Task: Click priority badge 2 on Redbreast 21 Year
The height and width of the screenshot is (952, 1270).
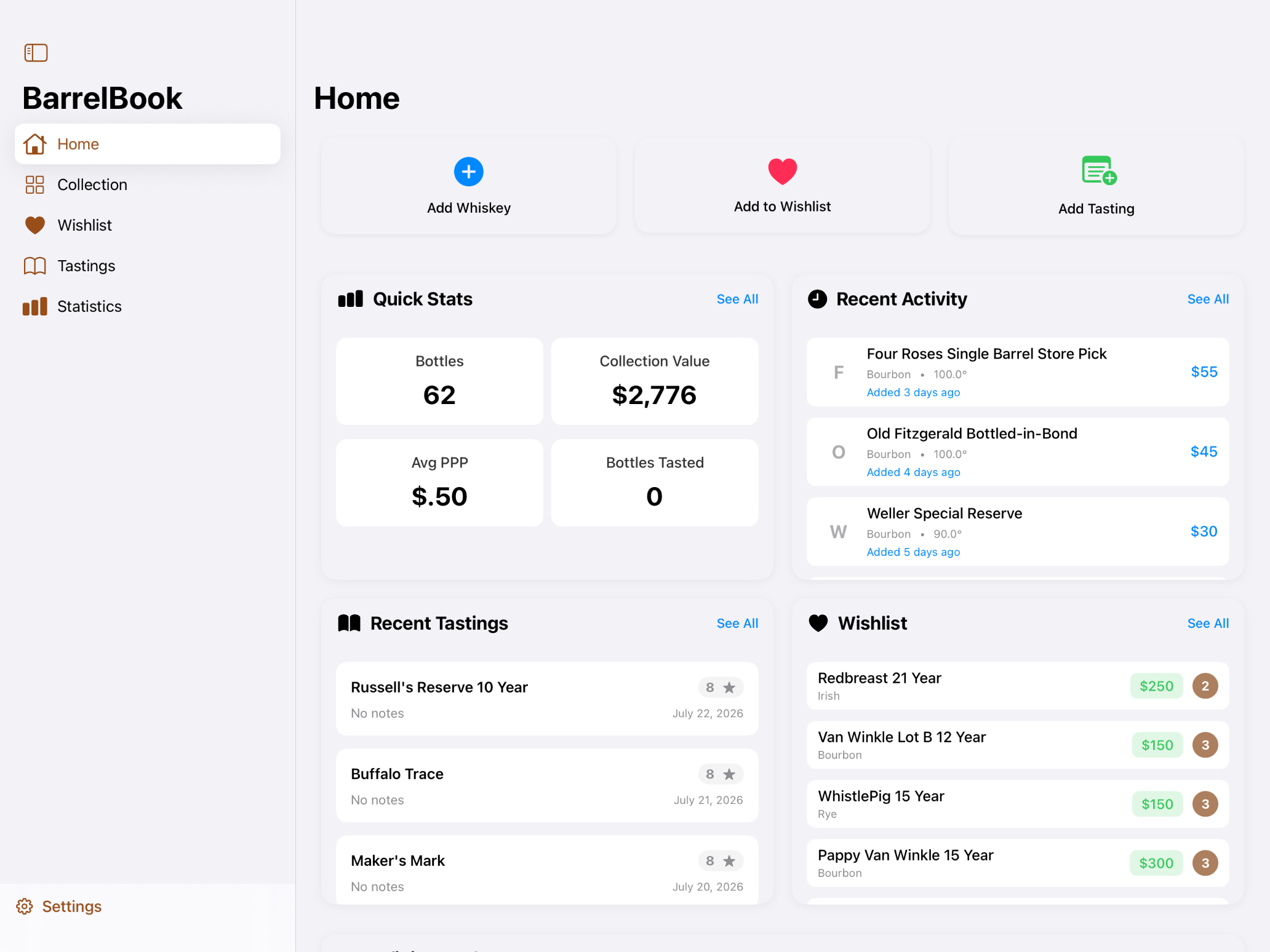Action: tap(1205, 686)
